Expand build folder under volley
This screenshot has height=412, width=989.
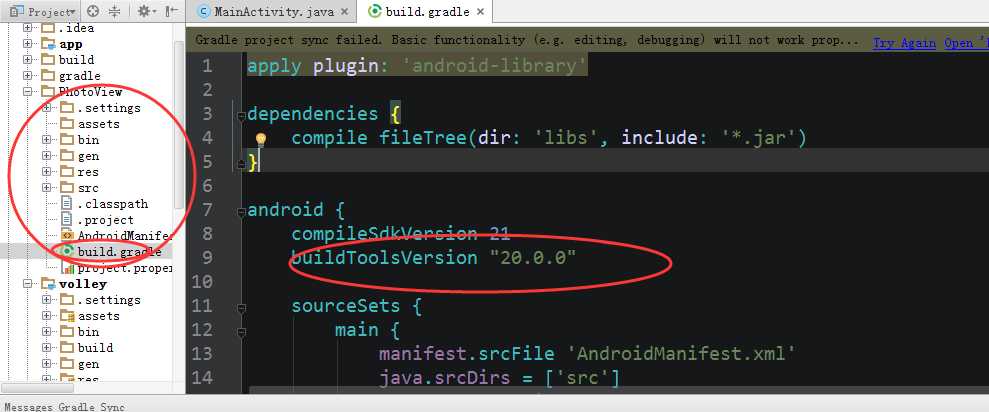pyautogui.click(x=47, y=348)
